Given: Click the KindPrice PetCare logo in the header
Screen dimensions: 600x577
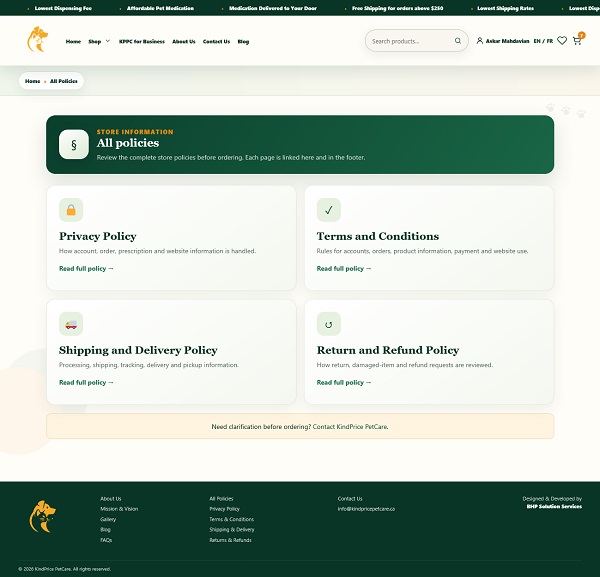Looking at the screenshot, I should (38, 39).
